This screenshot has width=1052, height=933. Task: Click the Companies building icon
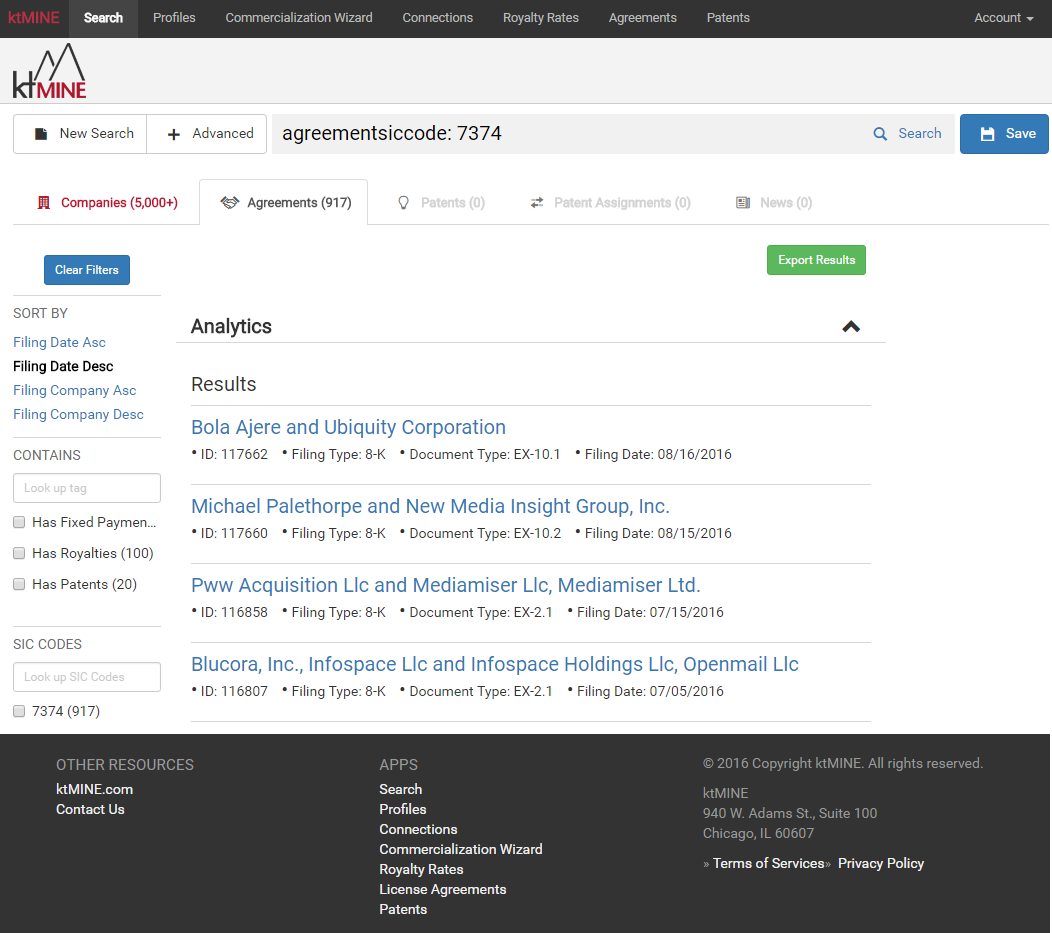pyautogui.click(x=43, y=203)
